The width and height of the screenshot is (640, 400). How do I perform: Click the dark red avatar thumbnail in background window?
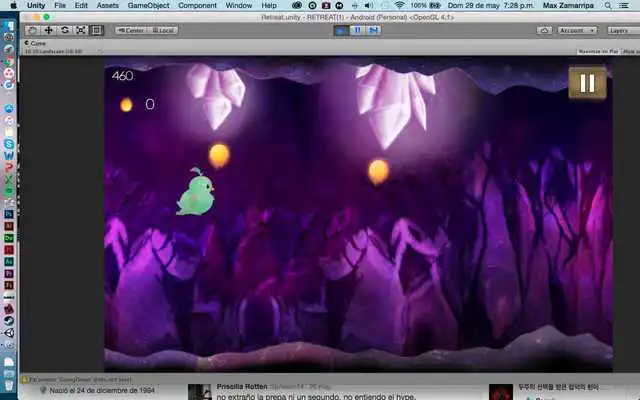501,392
